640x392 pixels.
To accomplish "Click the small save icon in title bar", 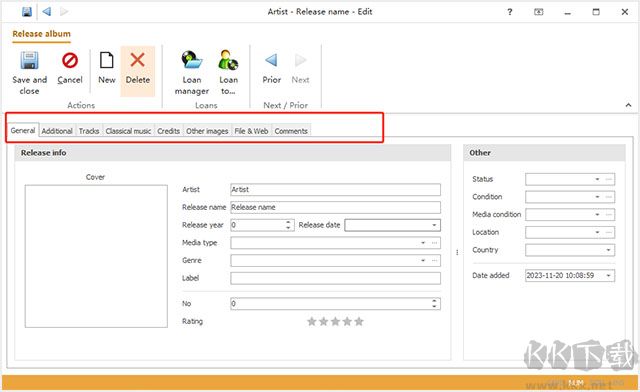I will tap(27, 12).
